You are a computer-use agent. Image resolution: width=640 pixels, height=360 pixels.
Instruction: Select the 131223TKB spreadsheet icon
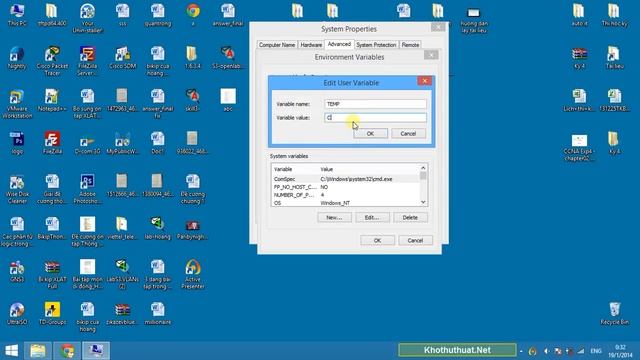[615, 100]
